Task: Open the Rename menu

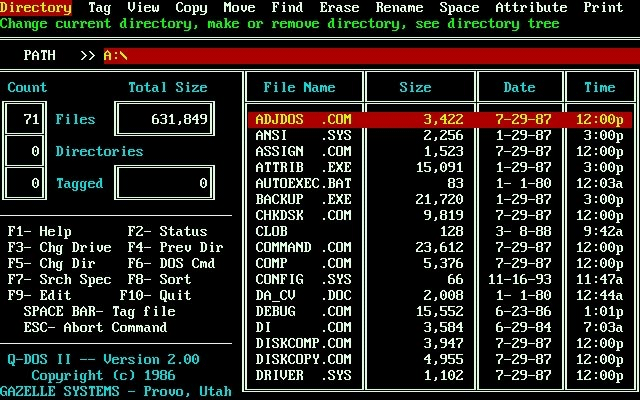Action: tap(399, 7)
